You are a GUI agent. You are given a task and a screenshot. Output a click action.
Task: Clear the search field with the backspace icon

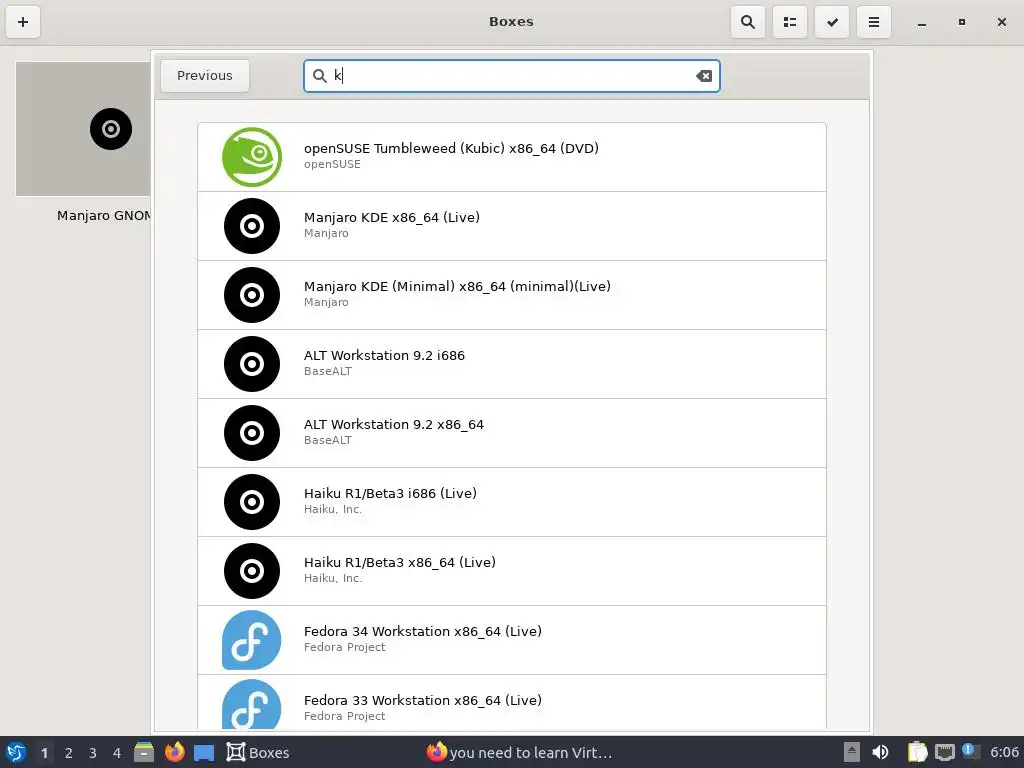(704, 76)
